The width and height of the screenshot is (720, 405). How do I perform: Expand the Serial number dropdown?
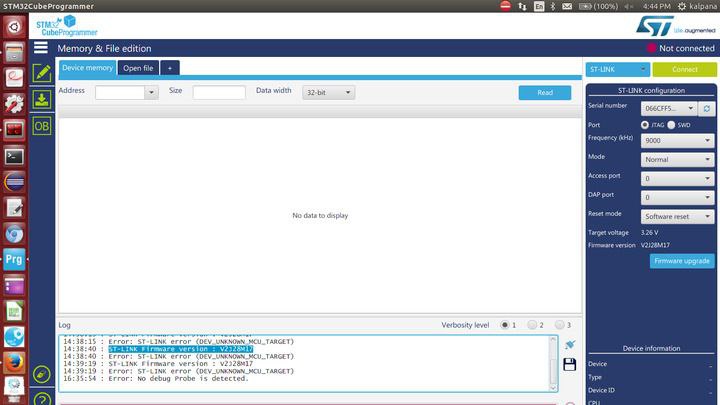(x=669, y=108)
